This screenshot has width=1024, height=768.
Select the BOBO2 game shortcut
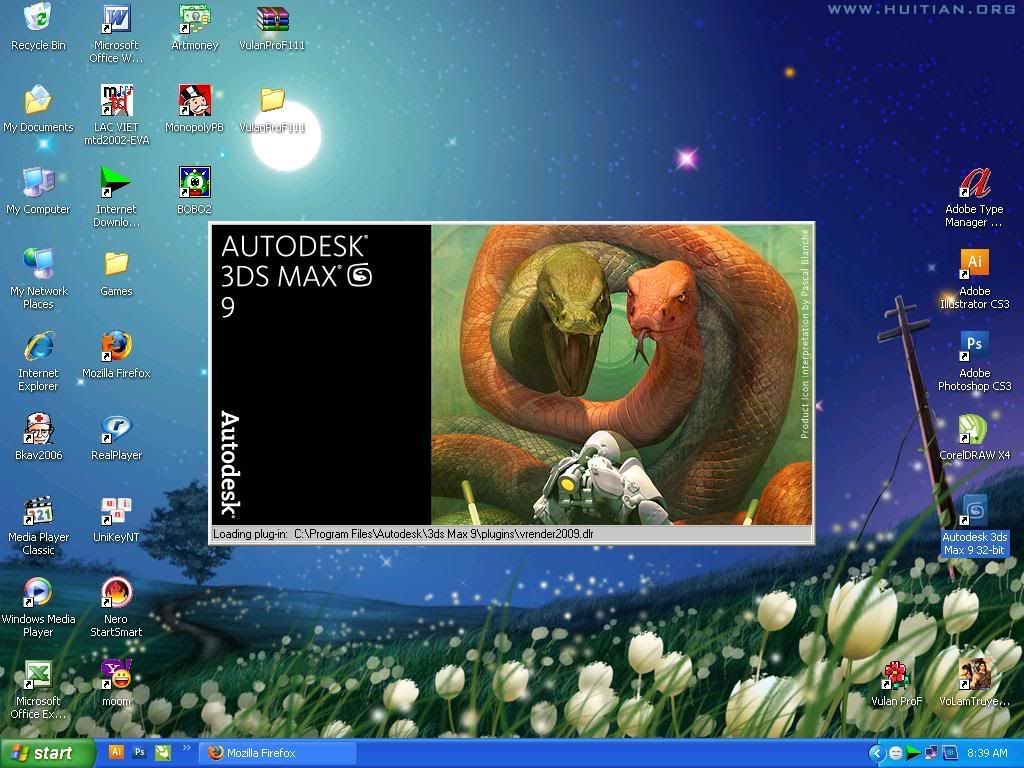(195, 191)
